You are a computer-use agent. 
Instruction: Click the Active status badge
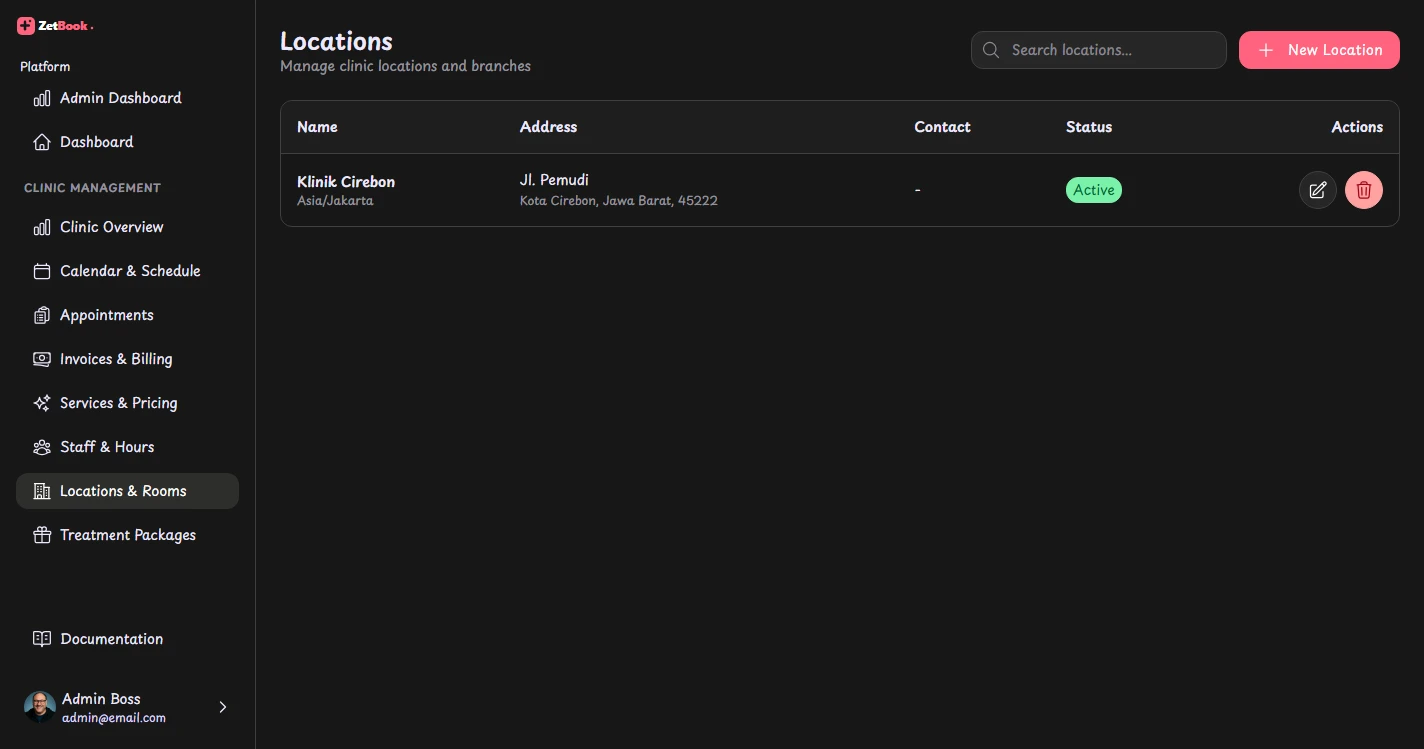[x=1094, y=190]
